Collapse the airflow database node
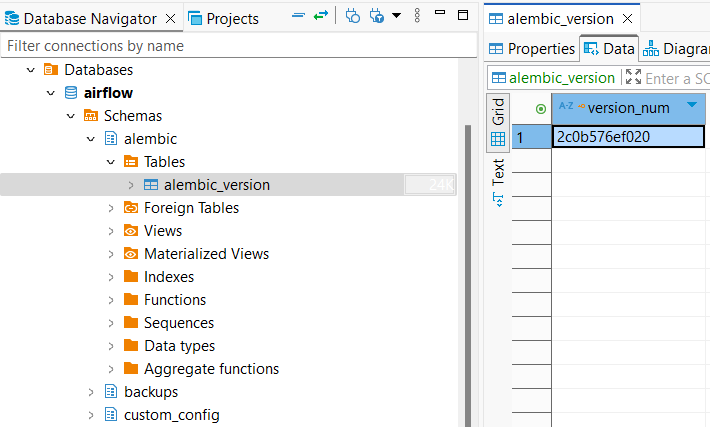This screenshot has width=710, height=427. 50,93
